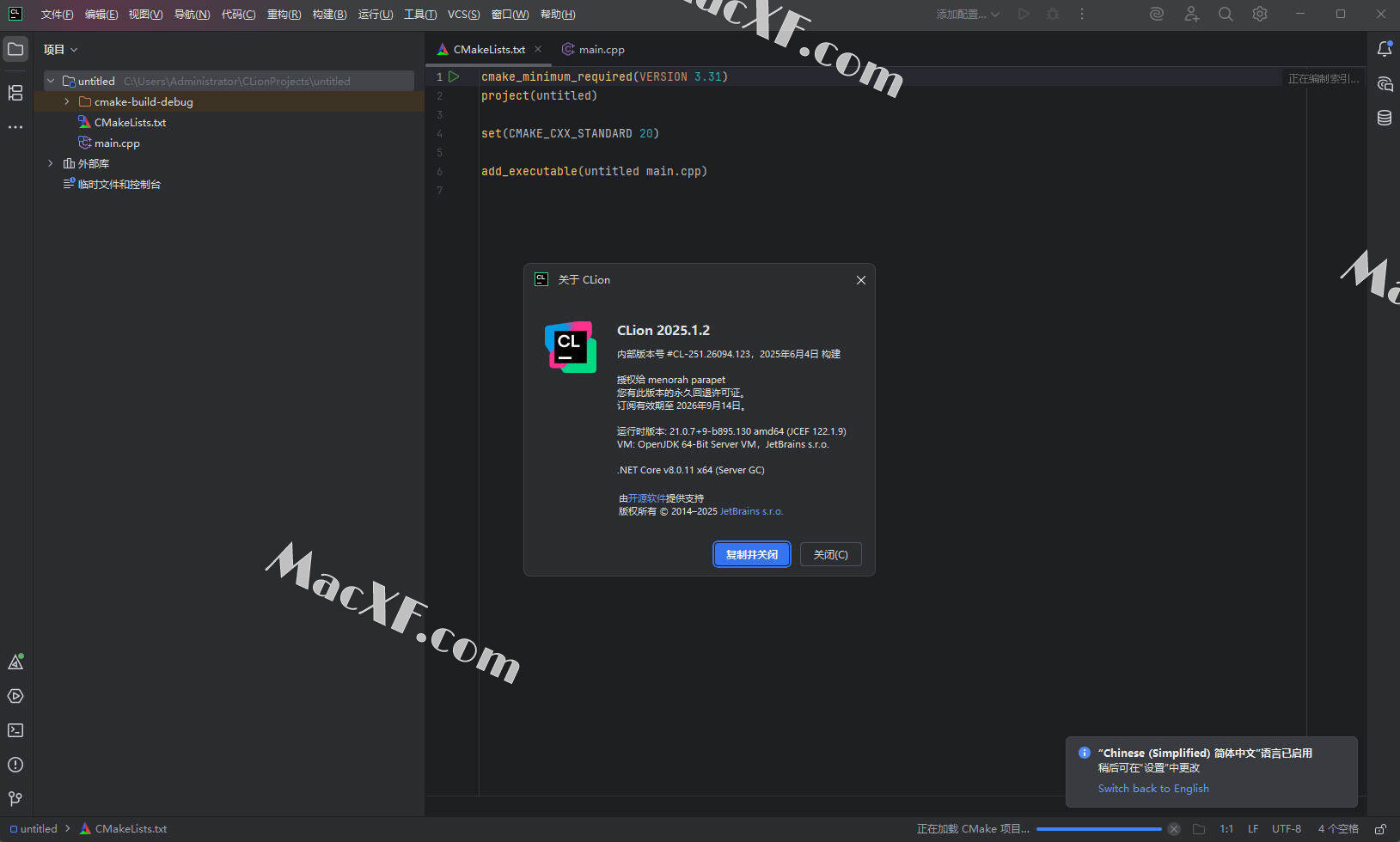Screen dimensions: 1400x842
Task: Close the About CLion dialog with X
Action: (861, 280)
